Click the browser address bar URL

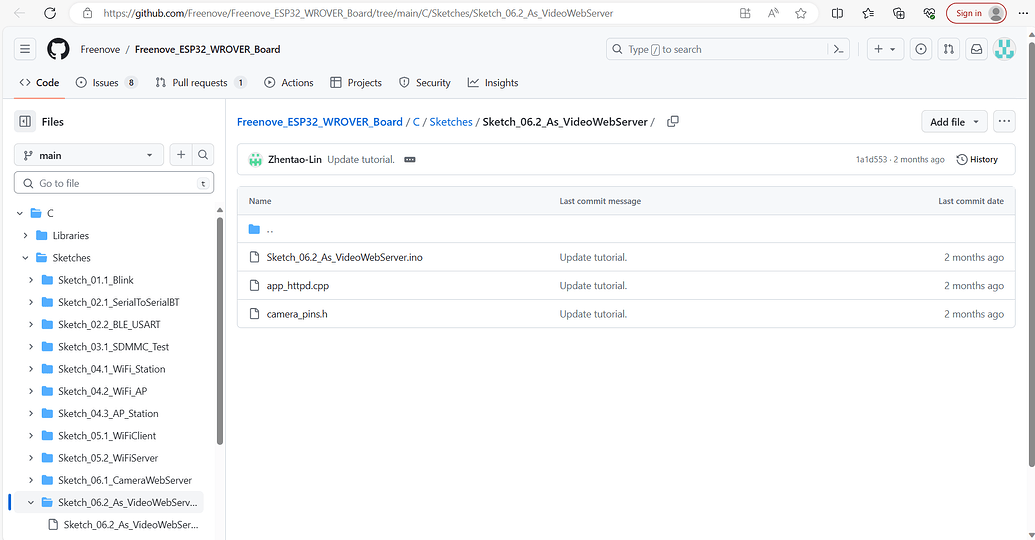(x=358, y=13)
